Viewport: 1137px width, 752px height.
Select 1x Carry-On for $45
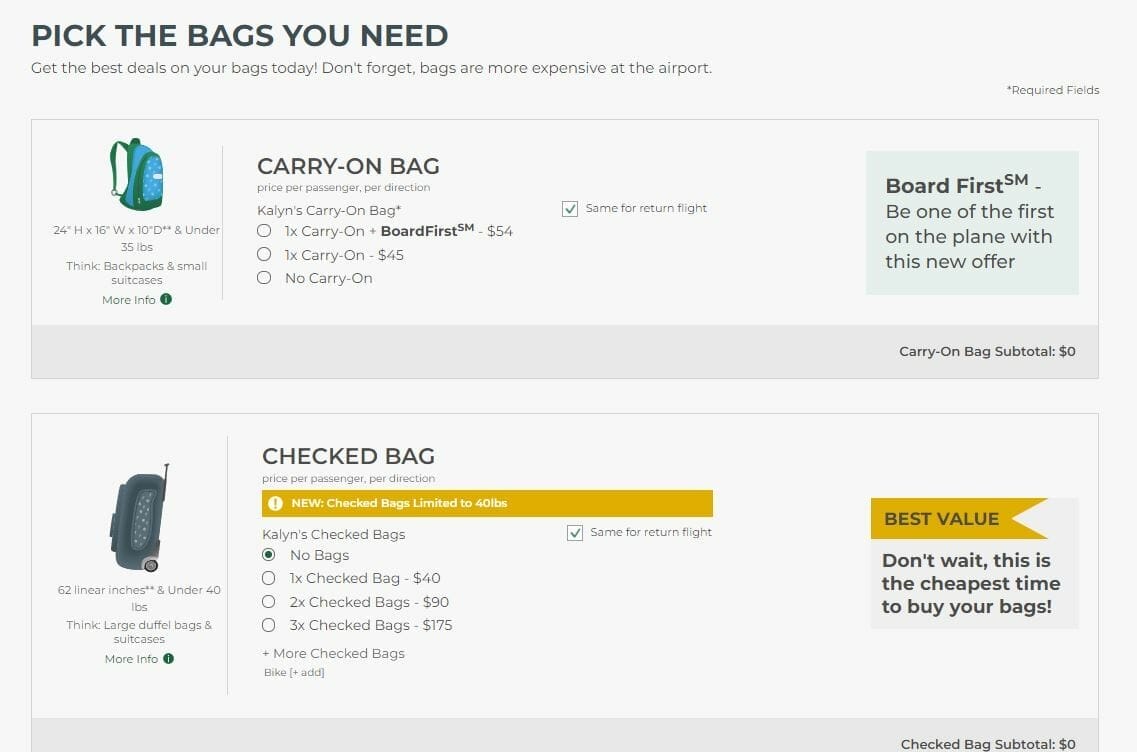pyautogui.click(x=264, y=255)
